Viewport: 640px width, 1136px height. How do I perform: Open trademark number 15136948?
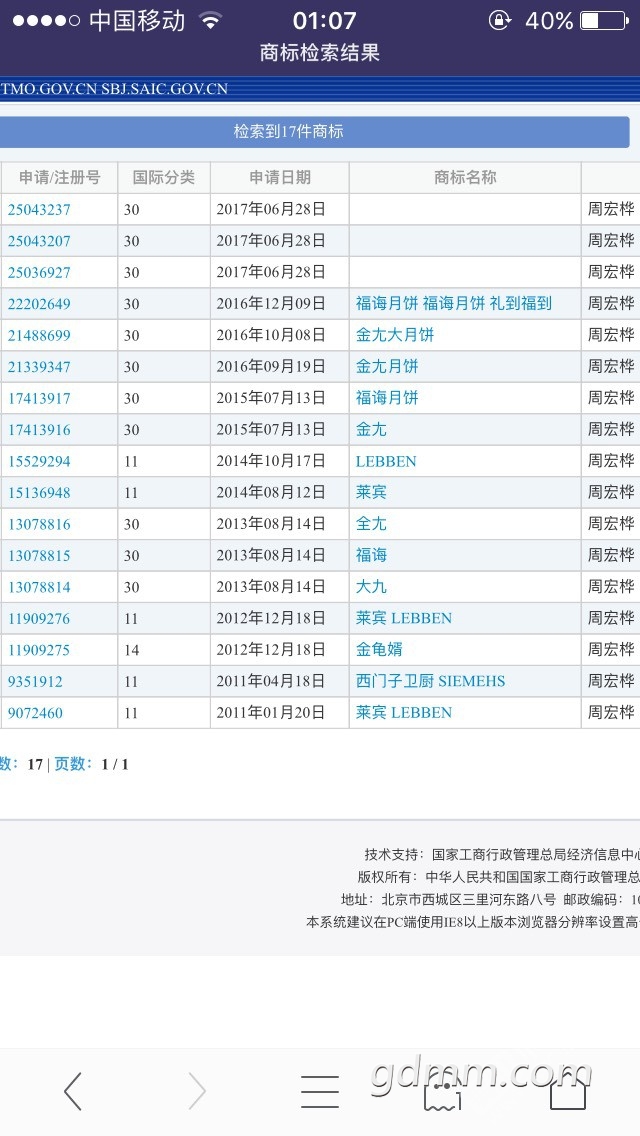39,493
